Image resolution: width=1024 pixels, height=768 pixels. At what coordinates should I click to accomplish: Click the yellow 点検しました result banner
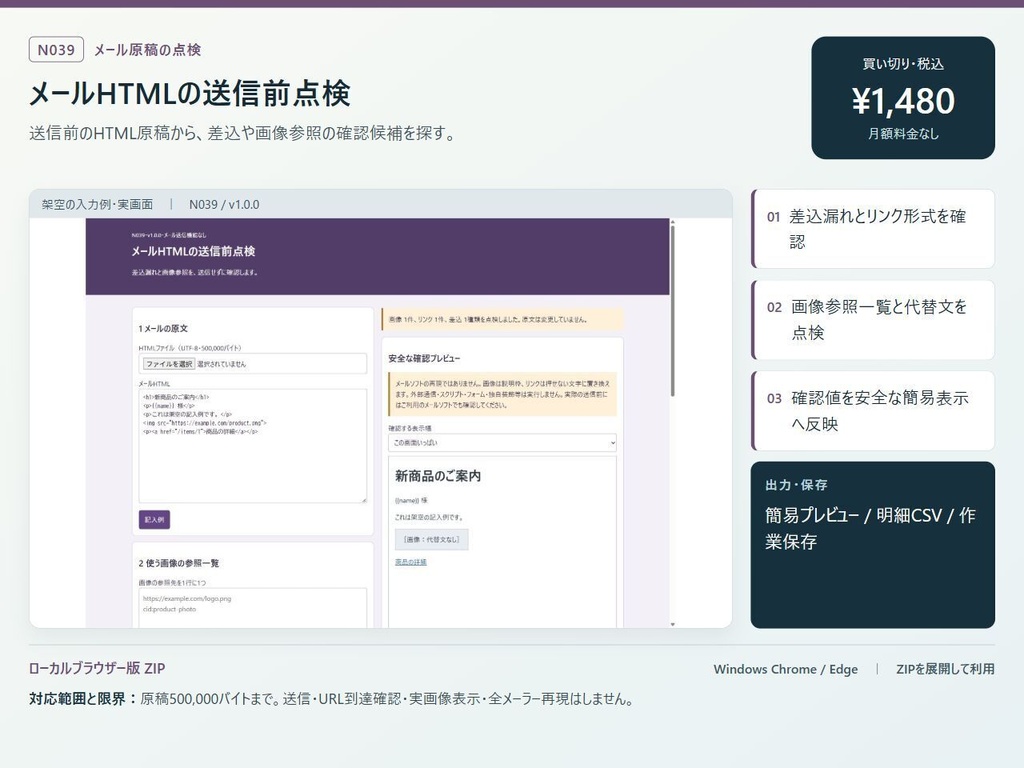502,319
